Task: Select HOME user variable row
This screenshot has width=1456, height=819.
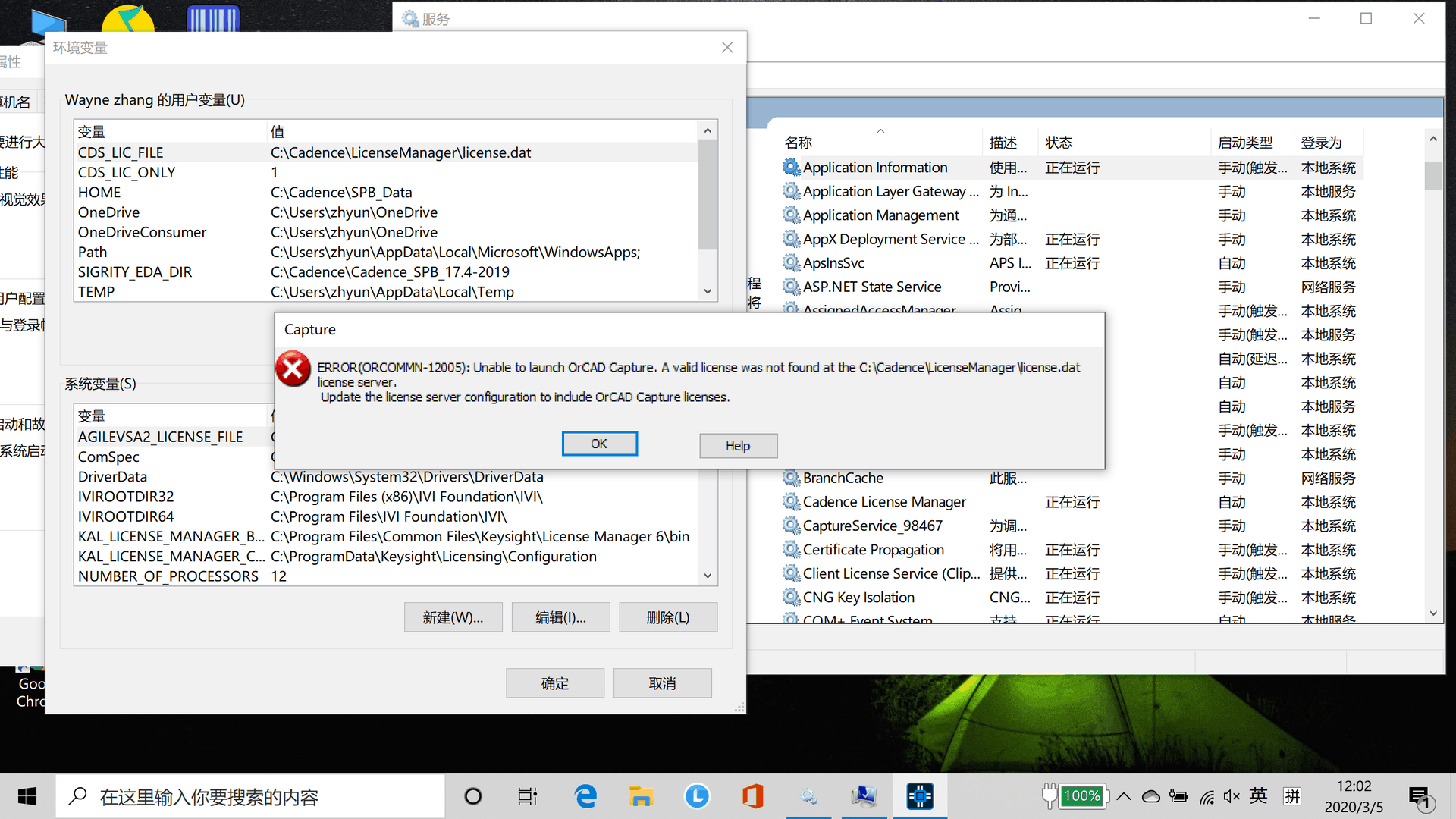Action: 386,192
